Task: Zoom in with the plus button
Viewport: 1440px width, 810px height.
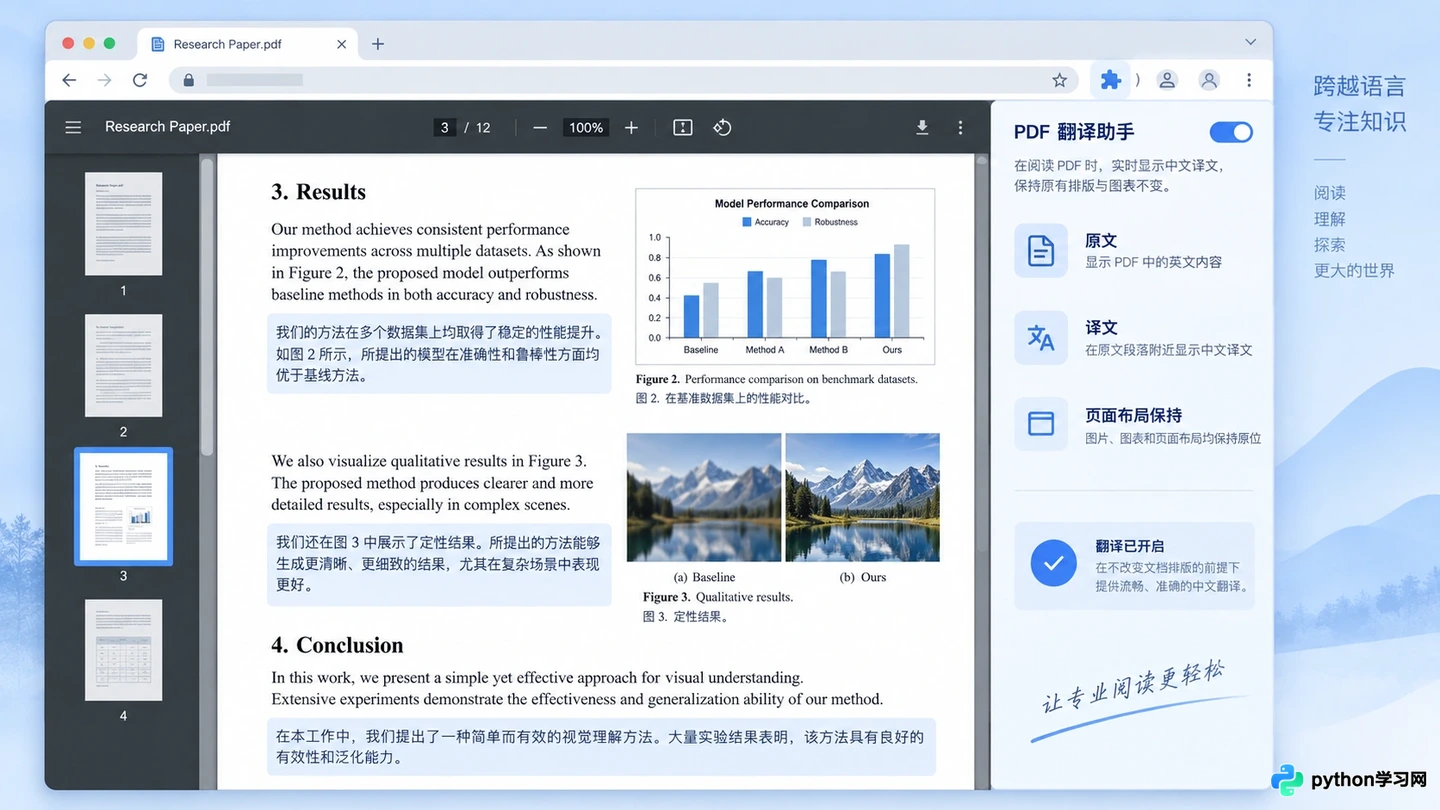Action: pos(631,127)
